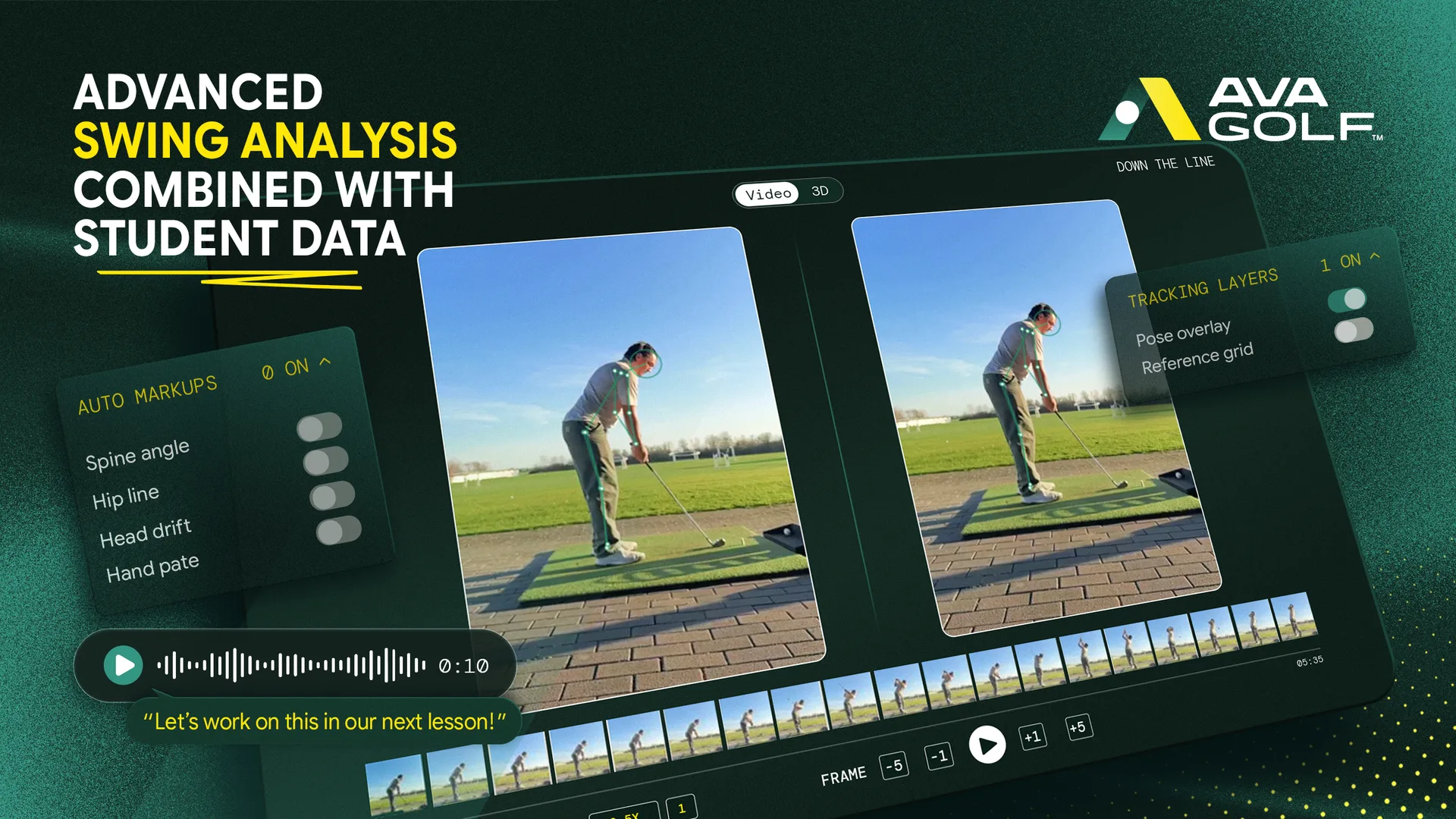Enable the Reference grid layer
1456x819 pixels.
tap(1354, 330)
